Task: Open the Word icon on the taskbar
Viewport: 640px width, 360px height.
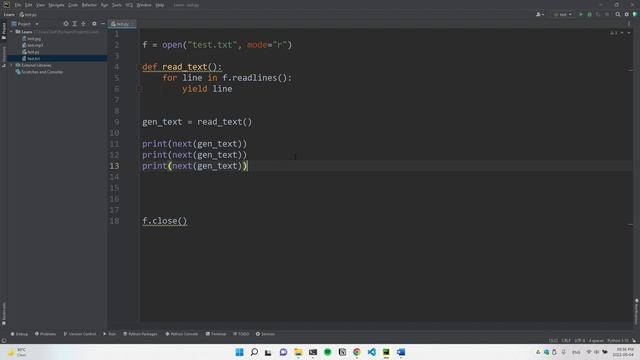Action: [401, 352]
